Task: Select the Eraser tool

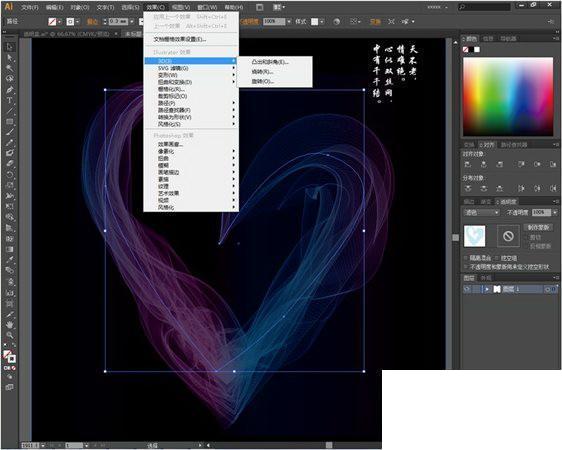Action: pos(9,164)
